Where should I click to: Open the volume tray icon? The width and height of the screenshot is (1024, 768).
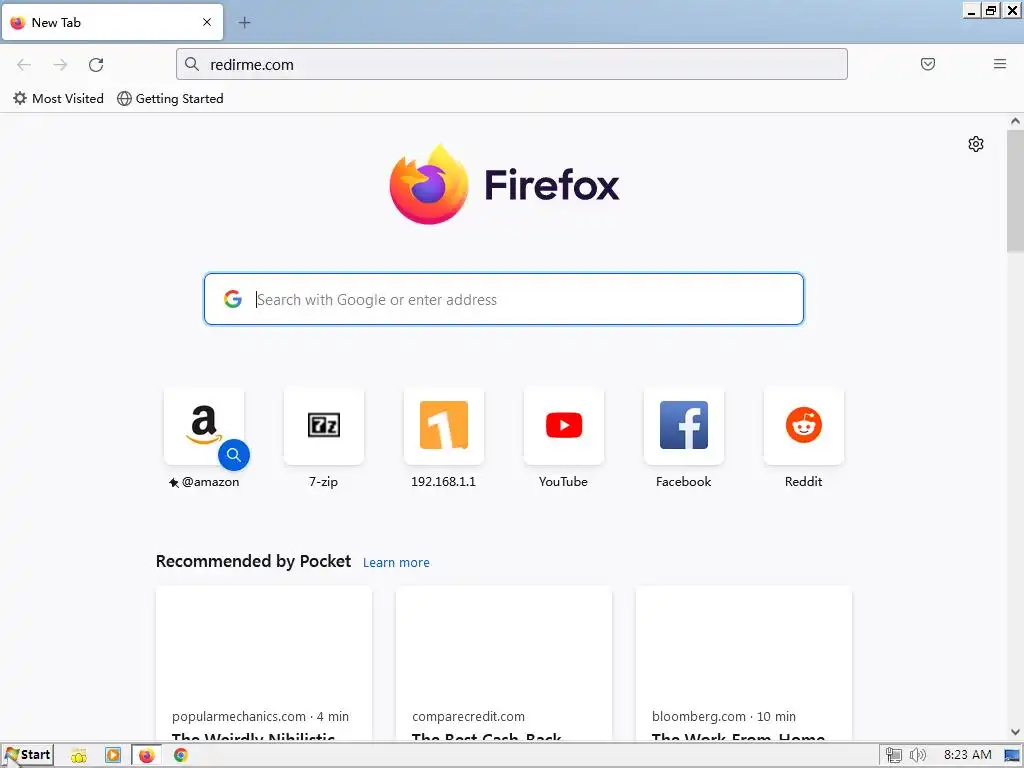click(918, 756)
